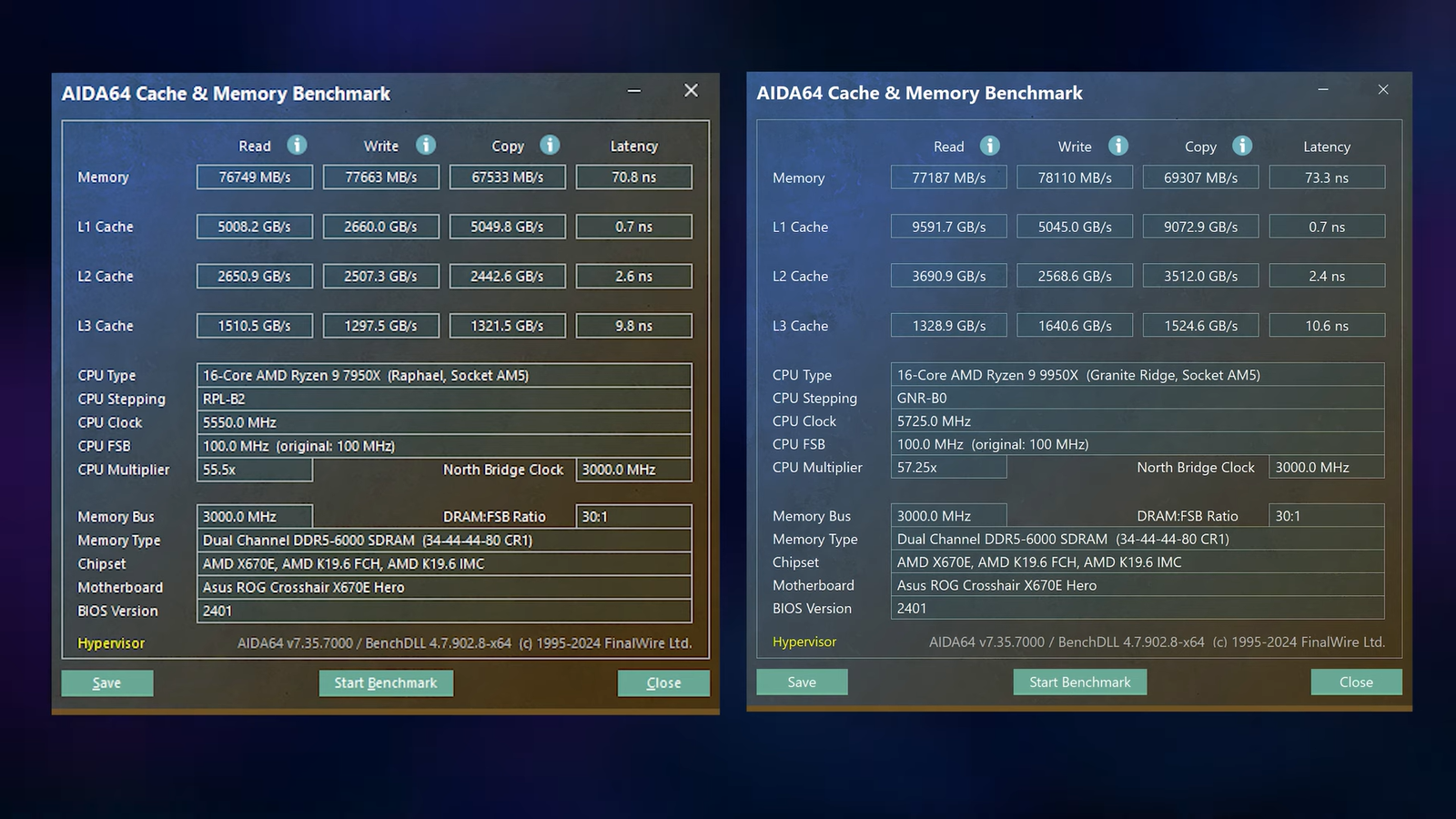This screenshot has width=1456, height=819.
Task: Click Close button in left window
Action: (663, 683)
